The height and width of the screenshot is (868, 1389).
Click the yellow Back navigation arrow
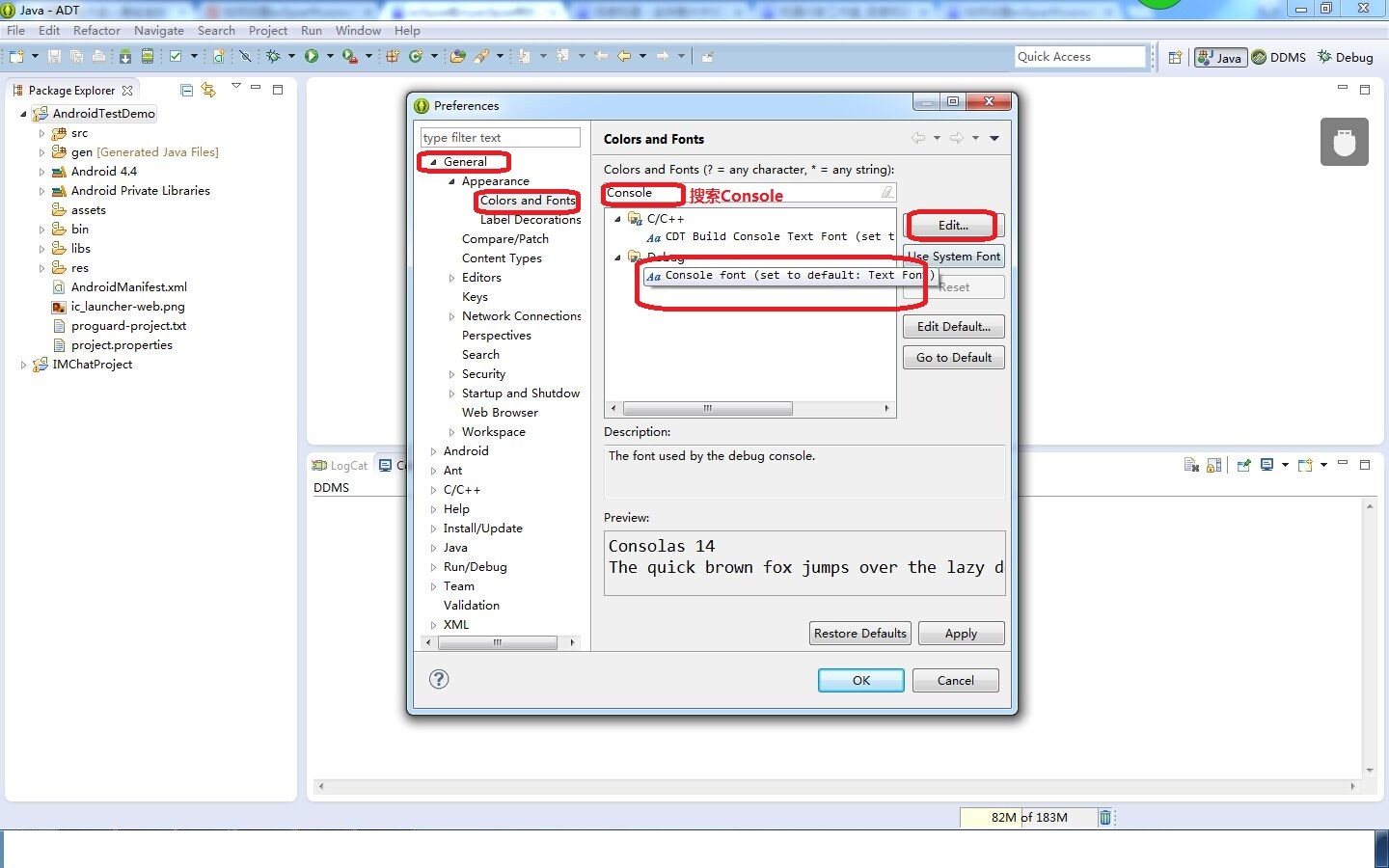click(624, 57)
